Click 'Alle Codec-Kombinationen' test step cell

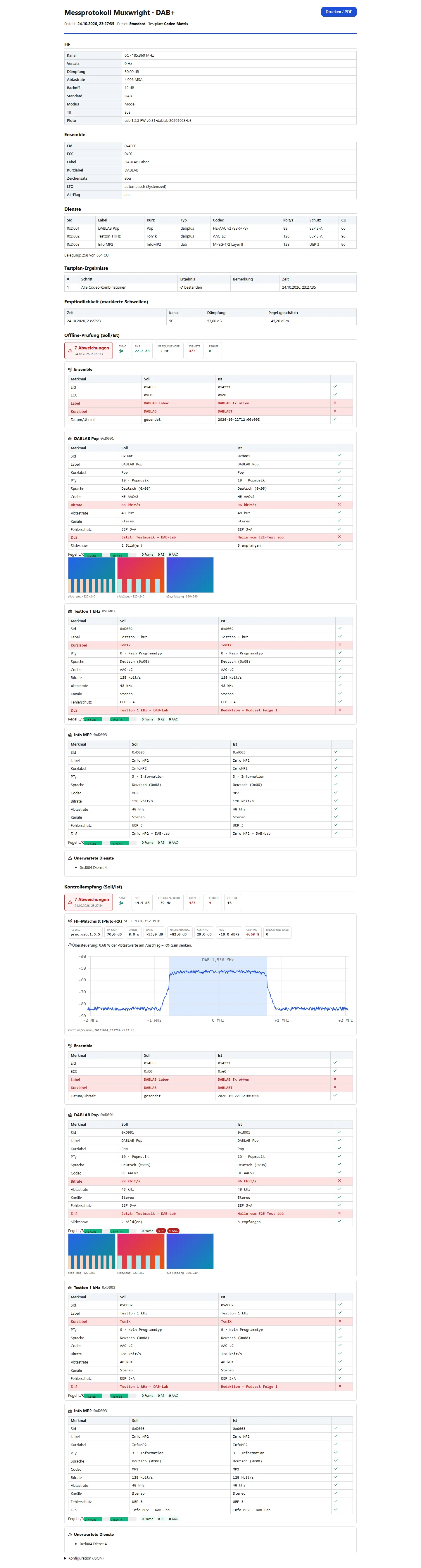129,287
